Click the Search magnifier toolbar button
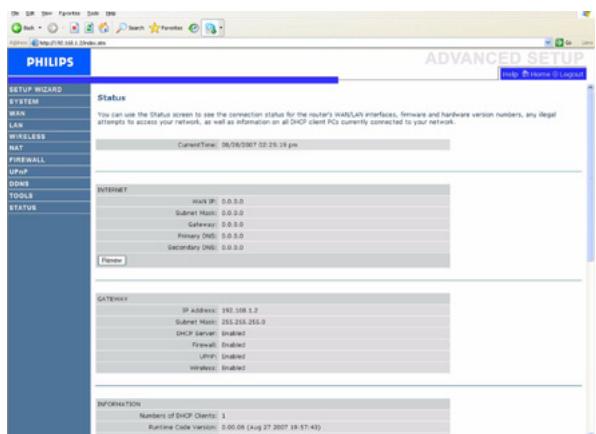 point(130,28)
